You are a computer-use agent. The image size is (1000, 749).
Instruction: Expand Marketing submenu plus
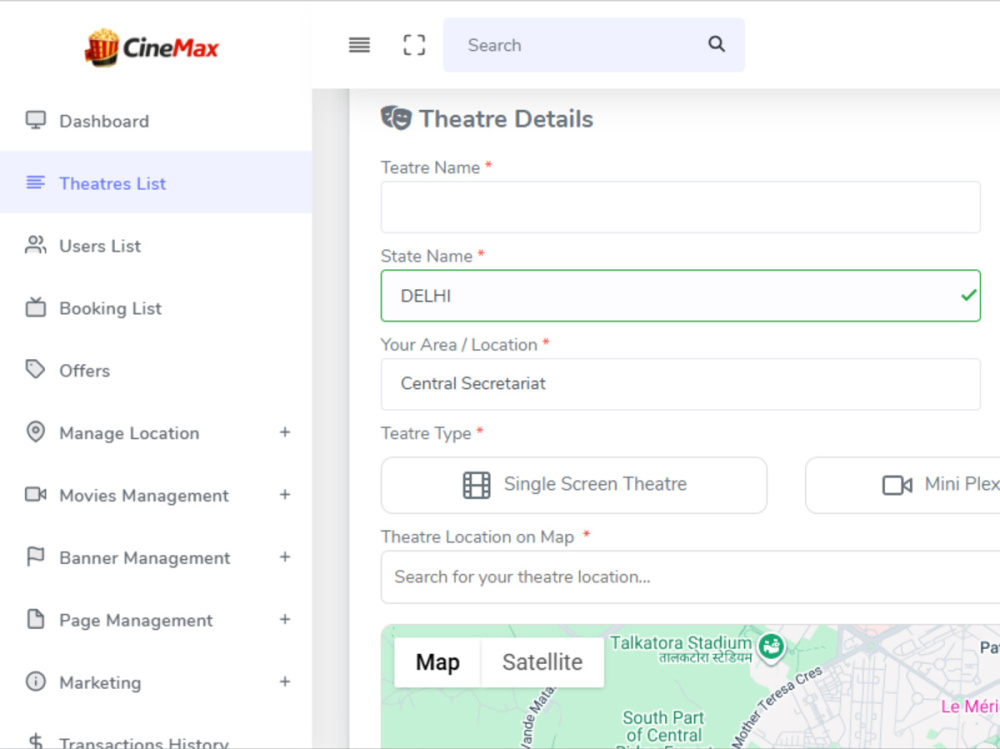(285, 681)
